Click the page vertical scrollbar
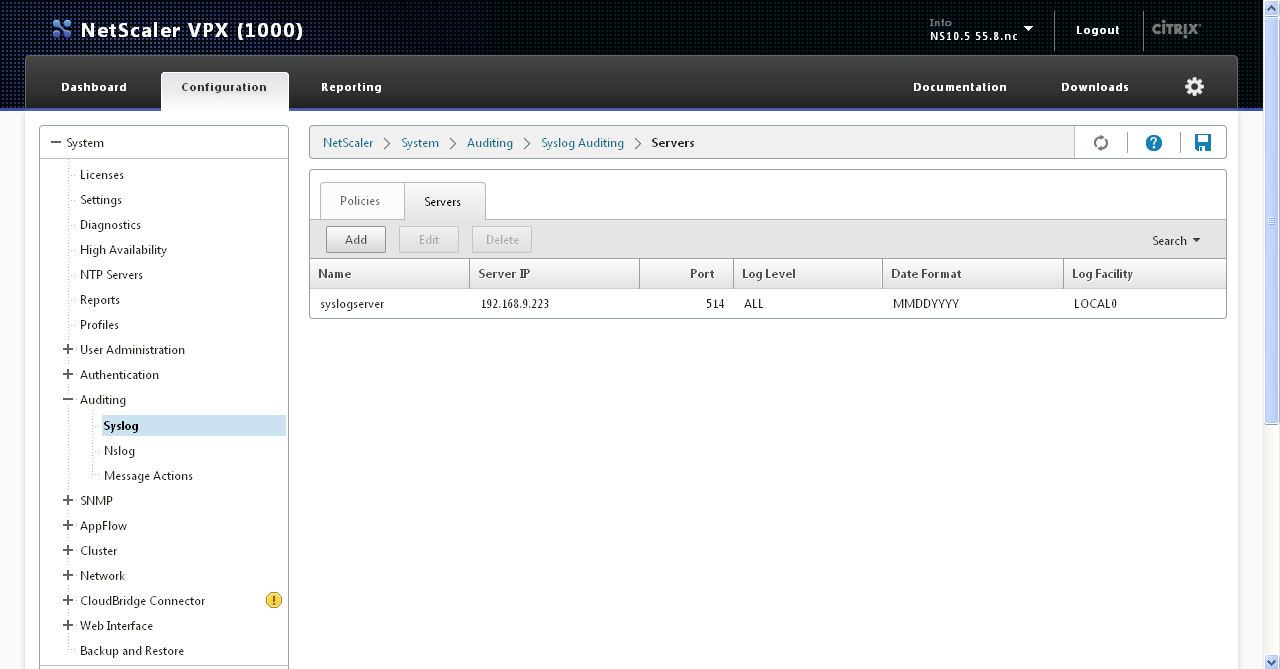This screenshot has width=1280, height=669. [x=1272, y=220]
